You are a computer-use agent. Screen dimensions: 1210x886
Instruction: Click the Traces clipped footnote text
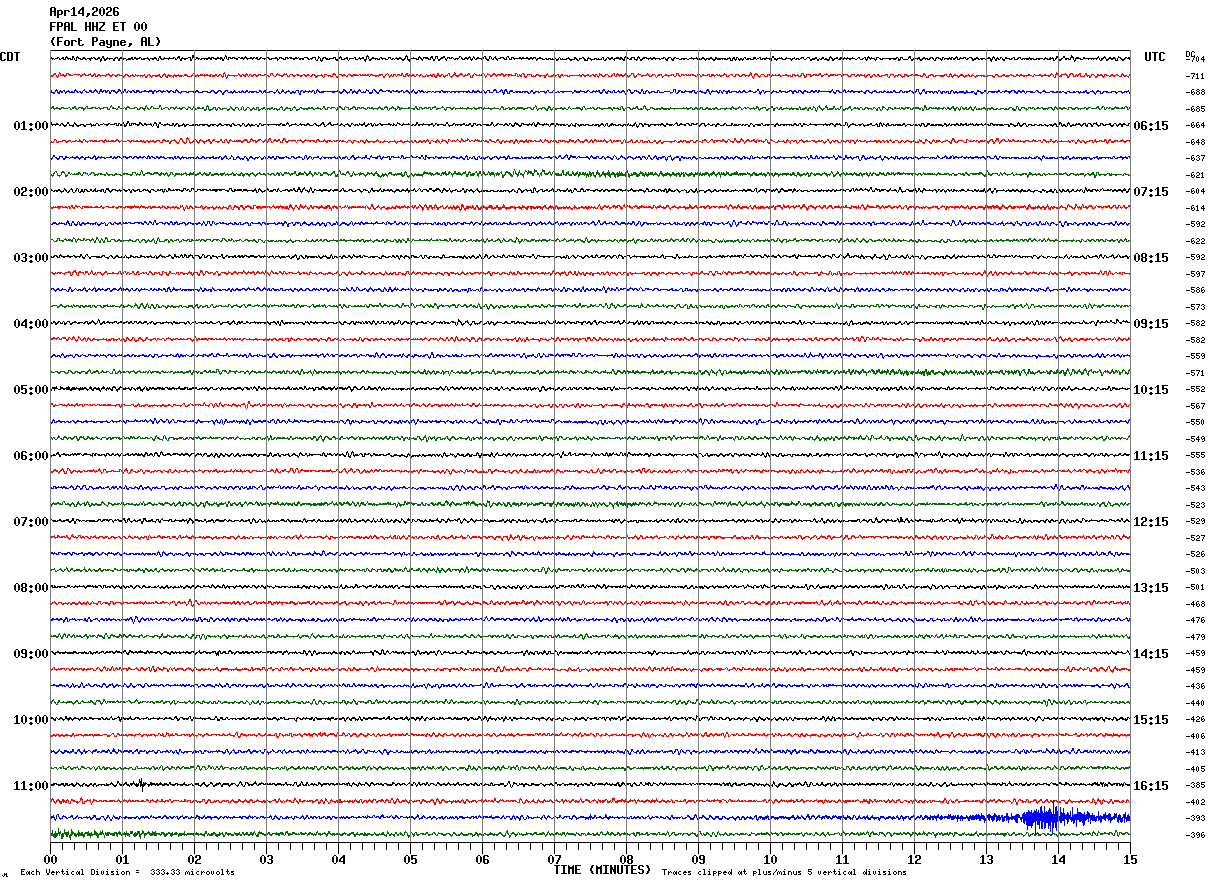click(784, 873)
